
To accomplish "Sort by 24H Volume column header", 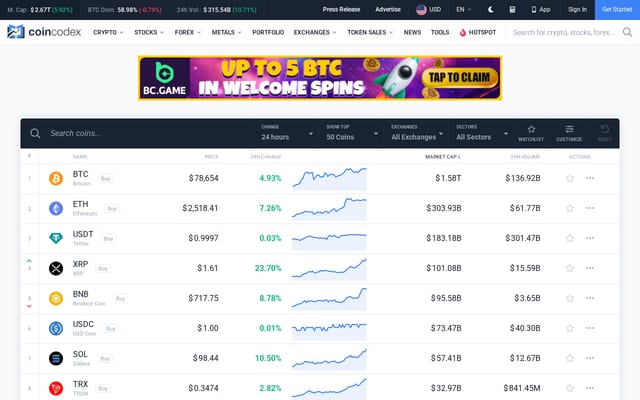I will click(525, 157).
